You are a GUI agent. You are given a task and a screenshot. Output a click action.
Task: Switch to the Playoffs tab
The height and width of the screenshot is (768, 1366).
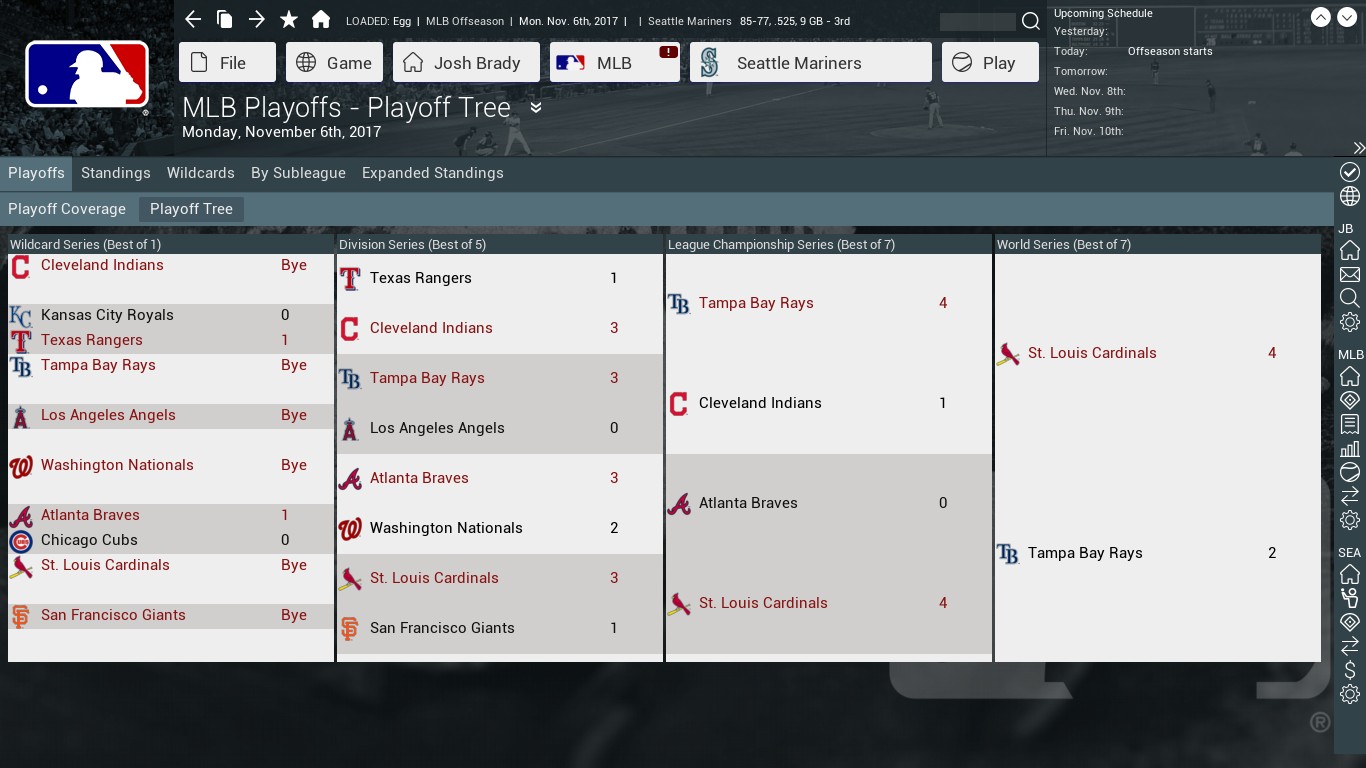[36, 173]
